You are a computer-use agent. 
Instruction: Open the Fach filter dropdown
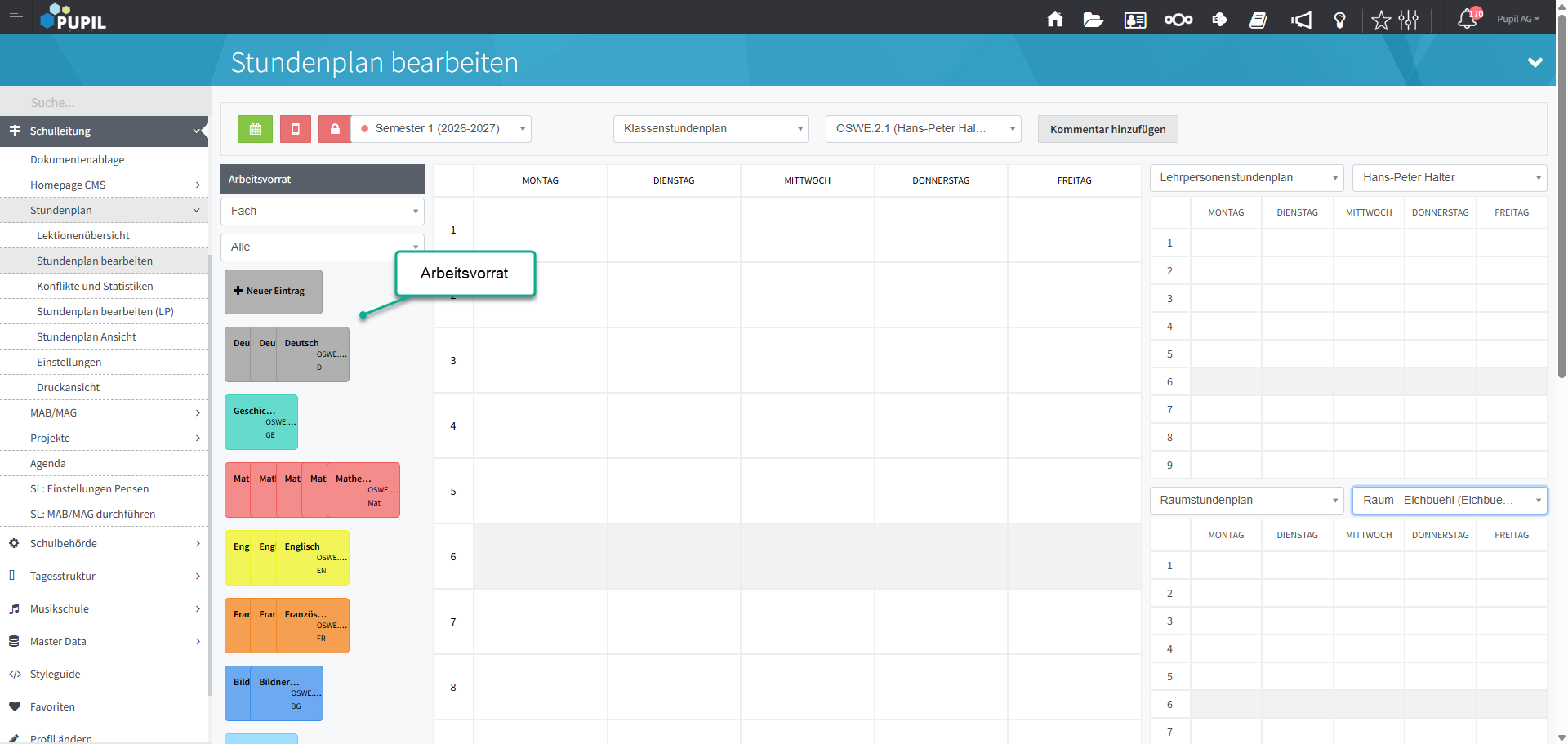pos(322,212)
